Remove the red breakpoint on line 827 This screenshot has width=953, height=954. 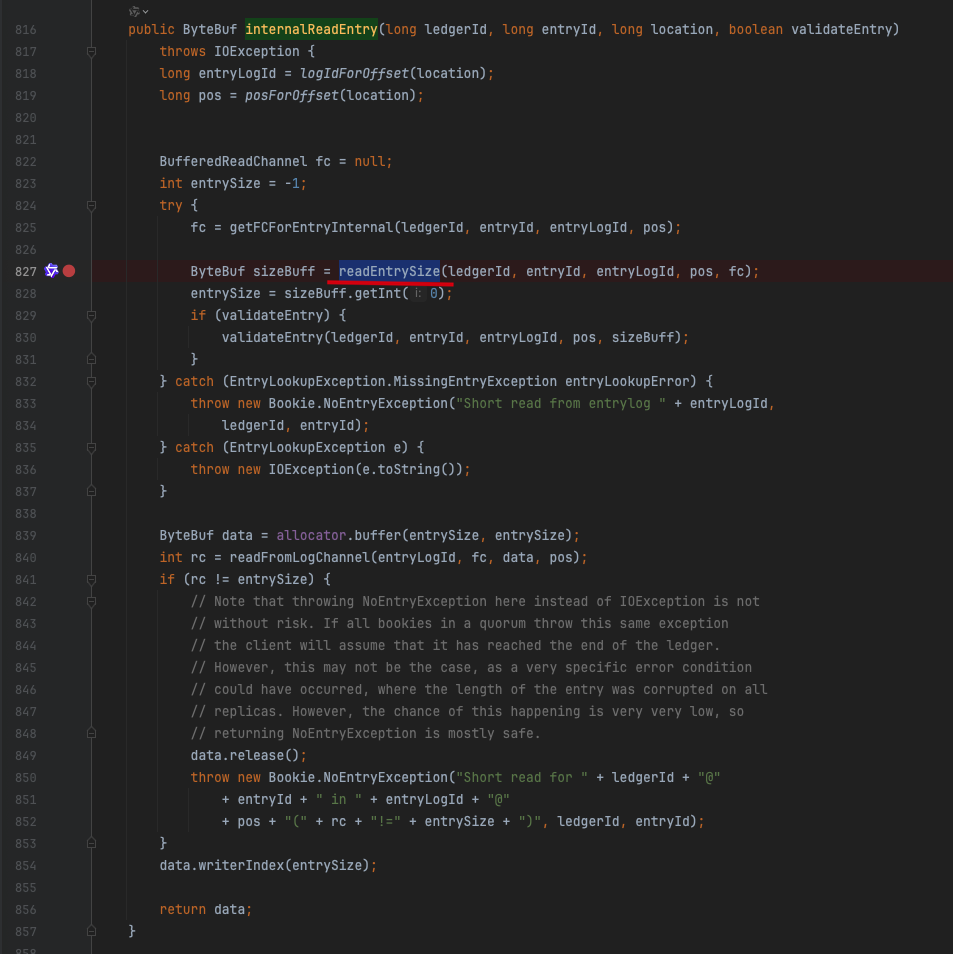pyautogui.click(x=69, y=271)
